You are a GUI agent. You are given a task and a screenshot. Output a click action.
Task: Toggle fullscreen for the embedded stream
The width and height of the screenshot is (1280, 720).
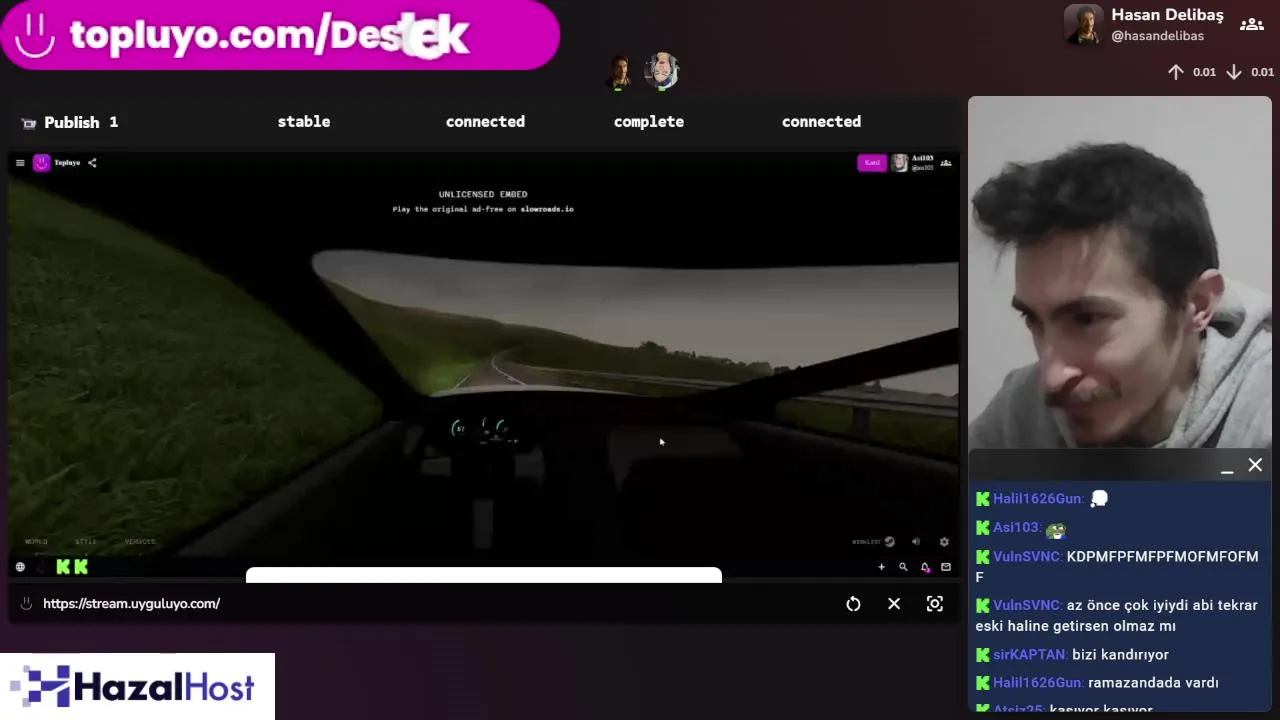935,604
